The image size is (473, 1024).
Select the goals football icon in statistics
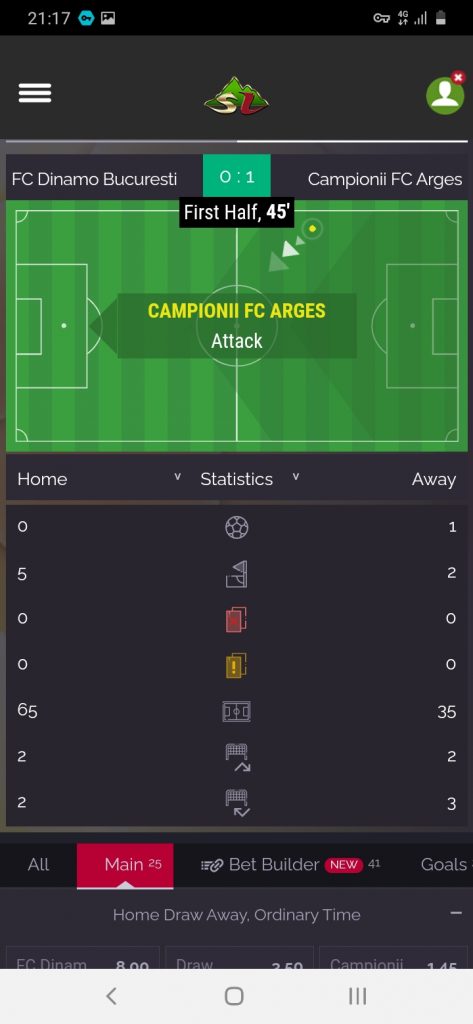[236, 527]
